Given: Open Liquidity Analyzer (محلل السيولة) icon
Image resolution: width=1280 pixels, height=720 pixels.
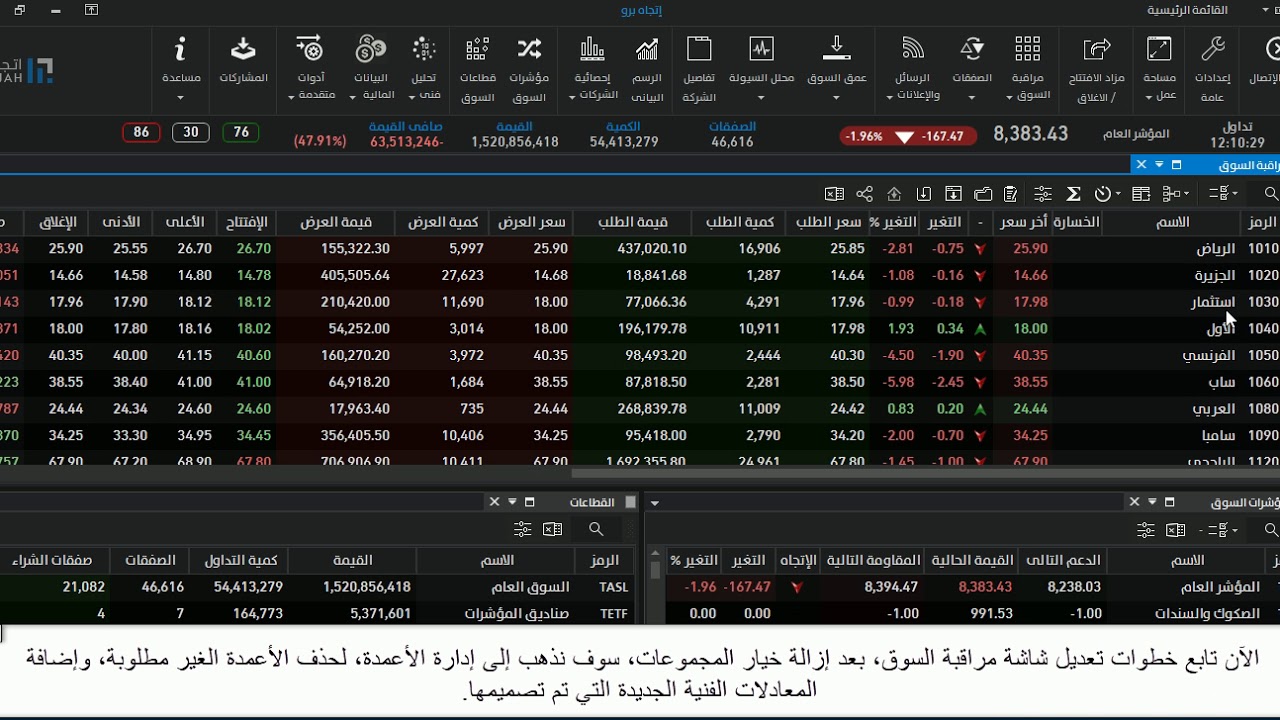Looking at the screenshot, I should point(761,49).
